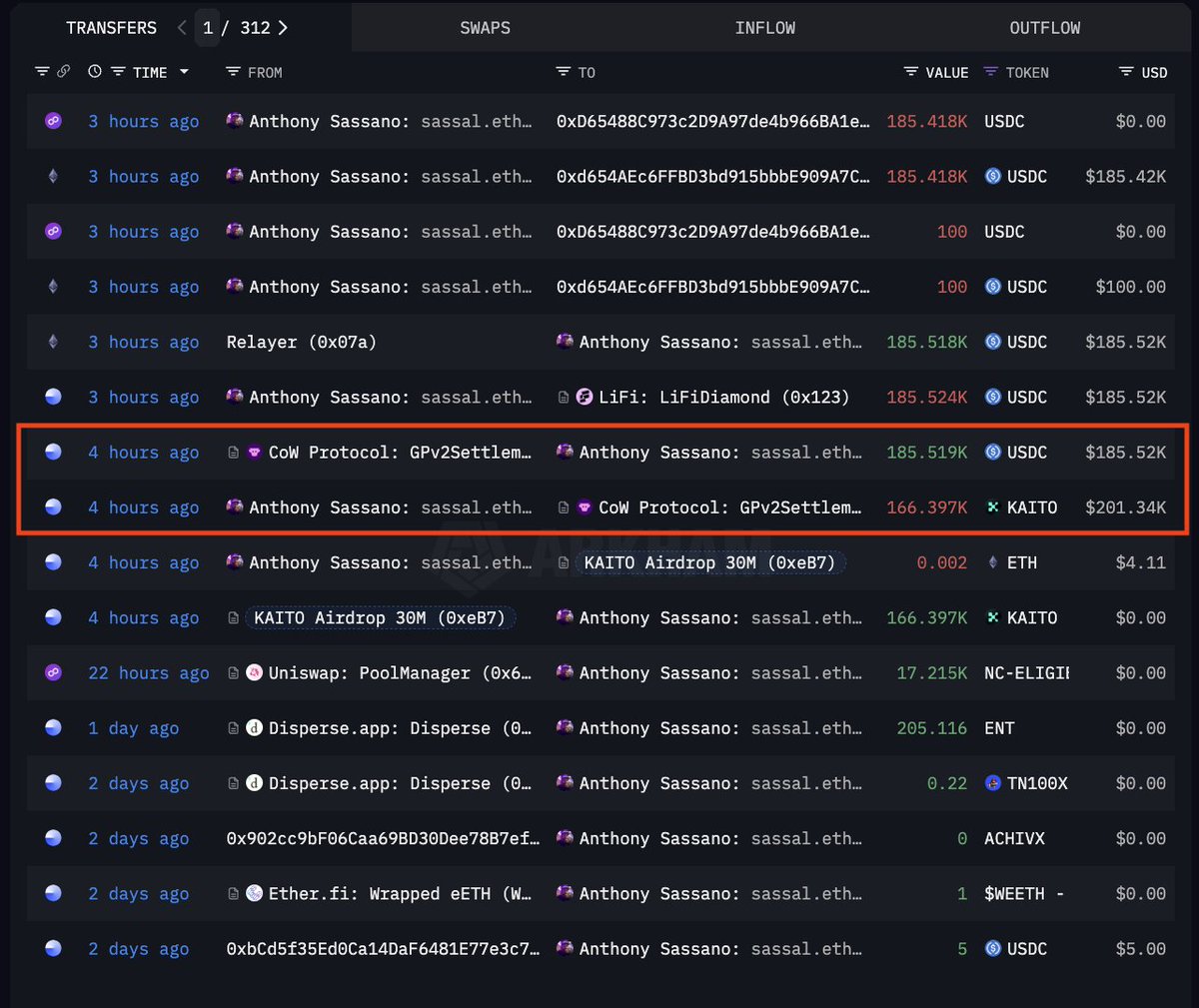This screenshot has width=1199, height=1008.
Task: Open the INFLOW tab
Action: click(x=765, y=28)
